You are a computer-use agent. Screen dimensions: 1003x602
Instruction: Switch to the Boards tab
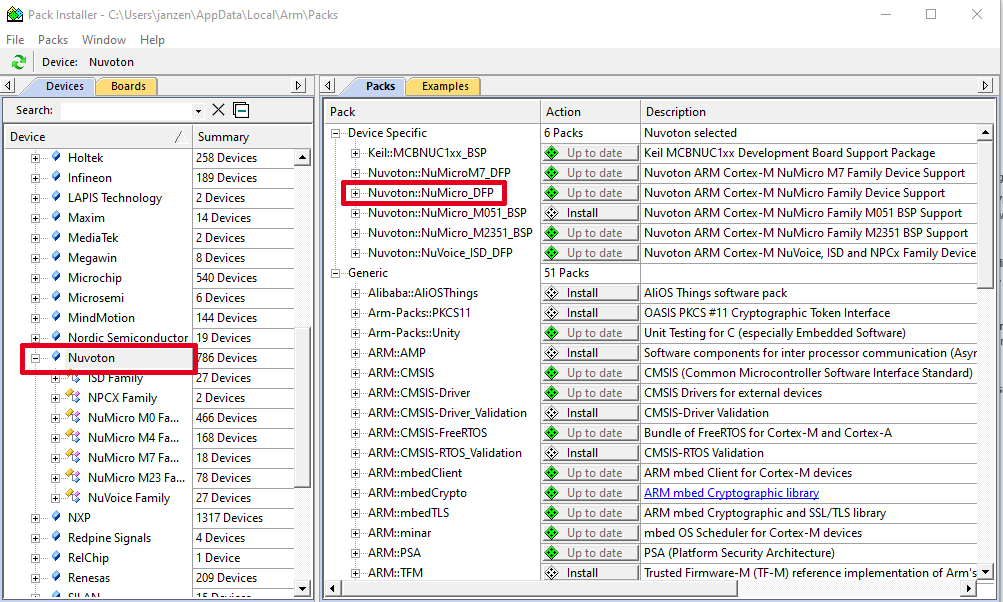[128, 86]
